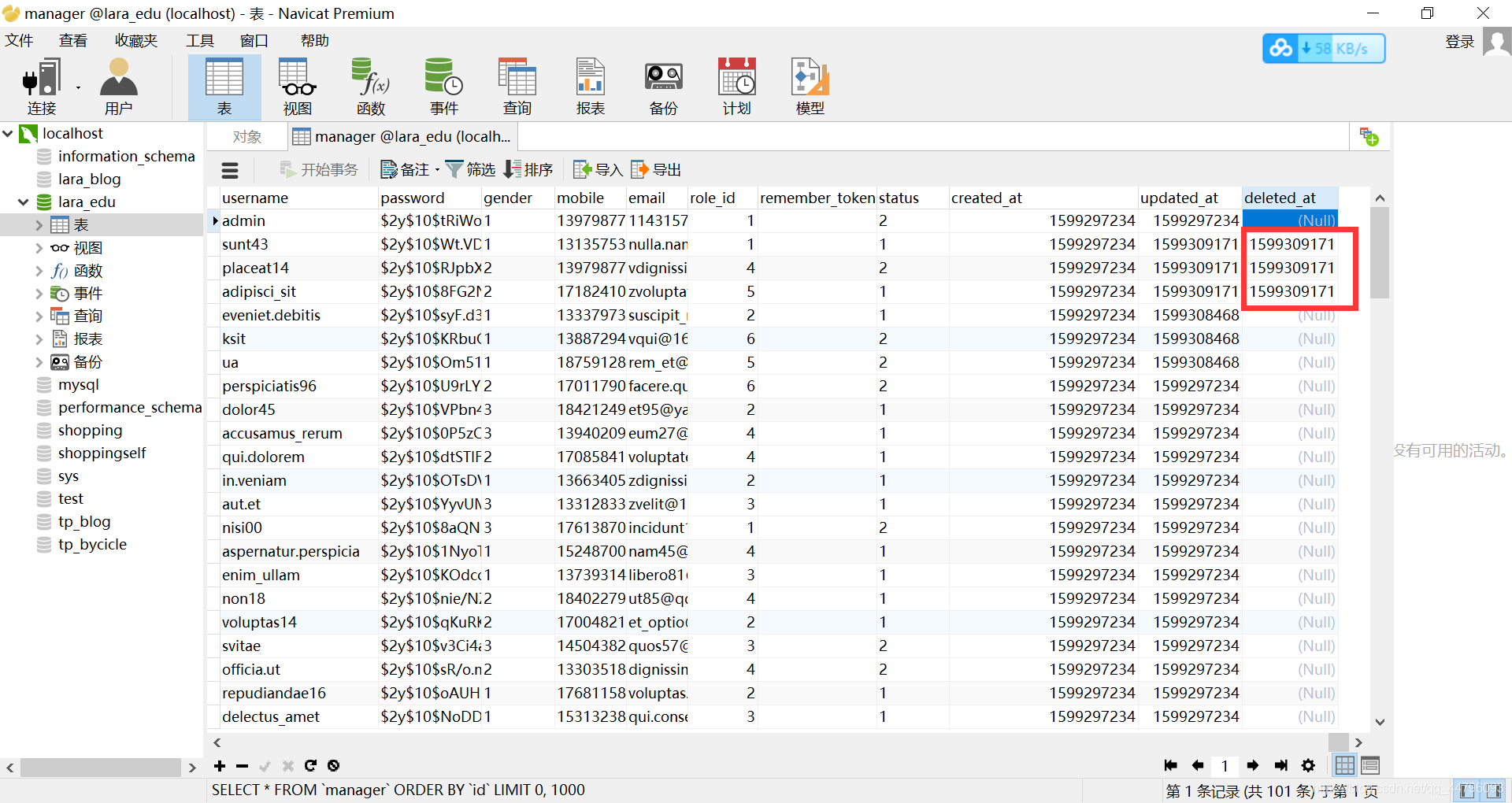
Task: Open the 查询 query toolbar button
Action: tap(517, 87)
